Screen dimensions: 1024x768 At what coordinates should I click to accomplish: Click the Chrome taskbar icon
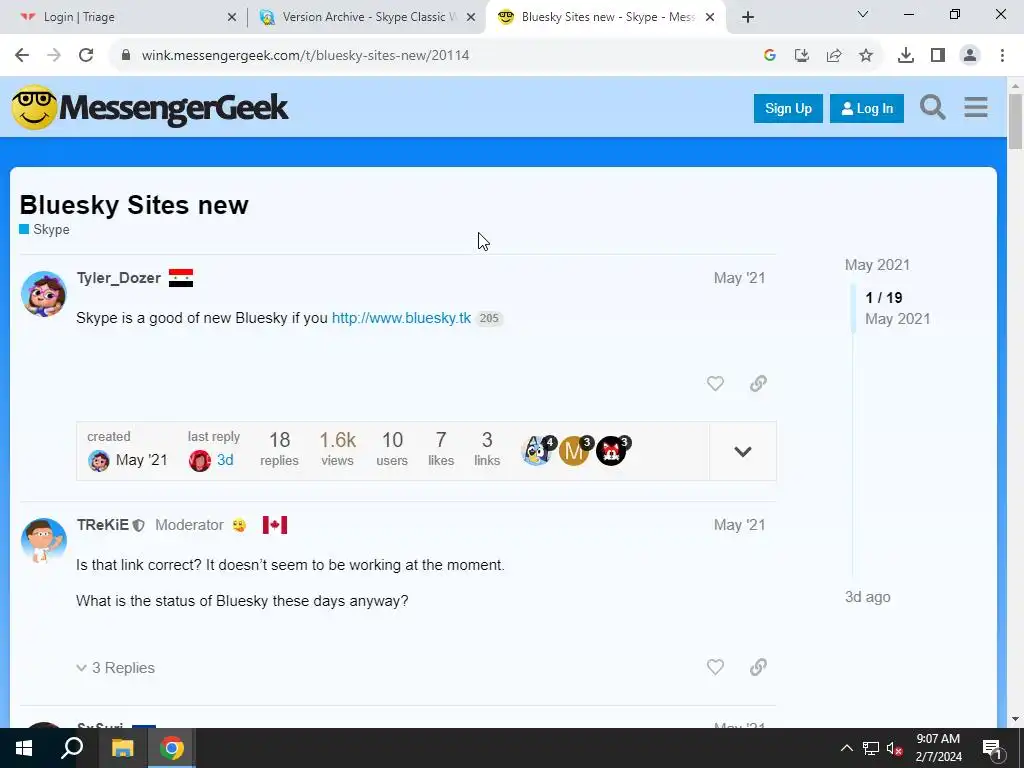[x=172, y=748]
